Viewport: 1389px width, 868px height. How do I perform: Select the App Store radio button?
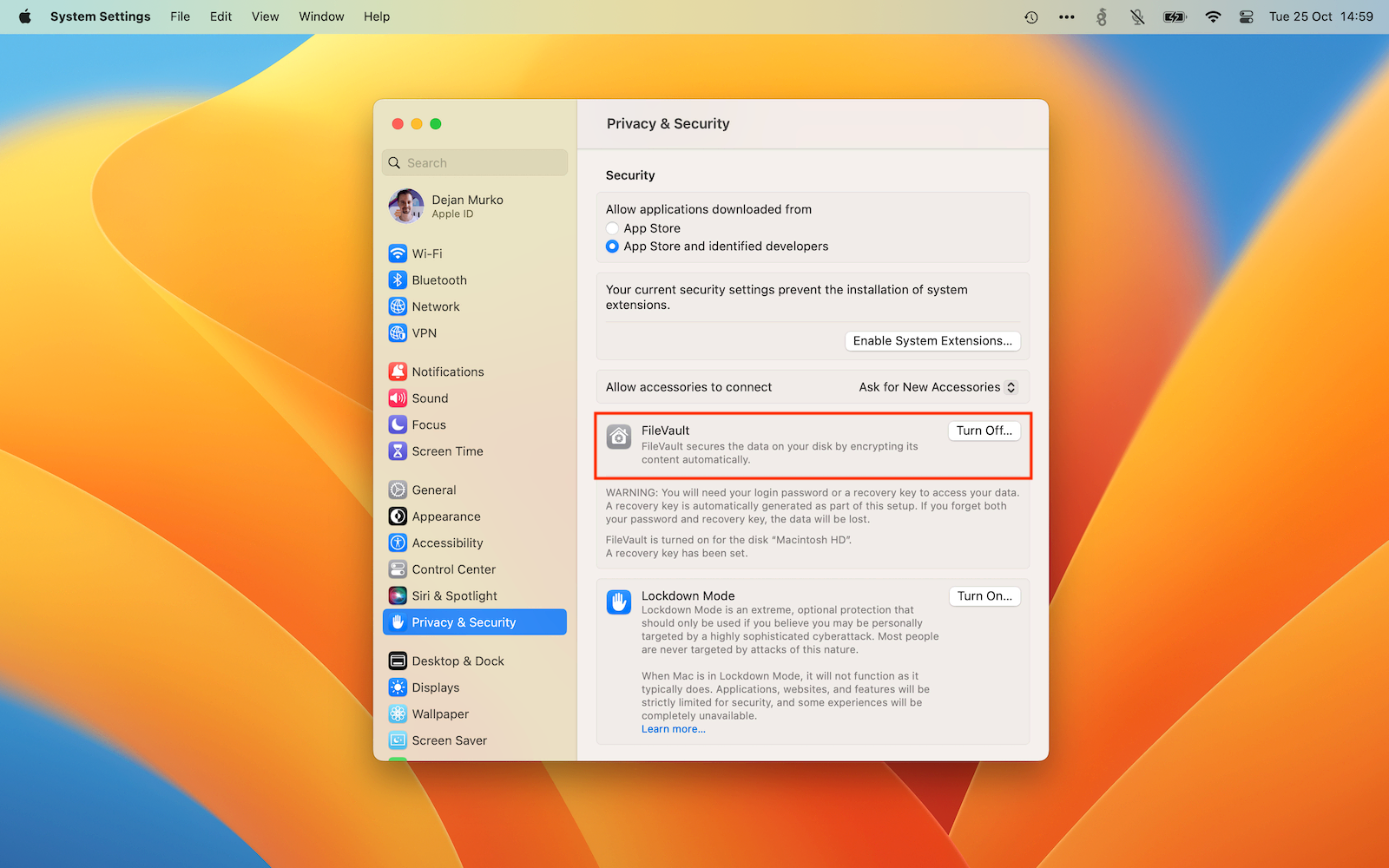[x=612, y=227]
